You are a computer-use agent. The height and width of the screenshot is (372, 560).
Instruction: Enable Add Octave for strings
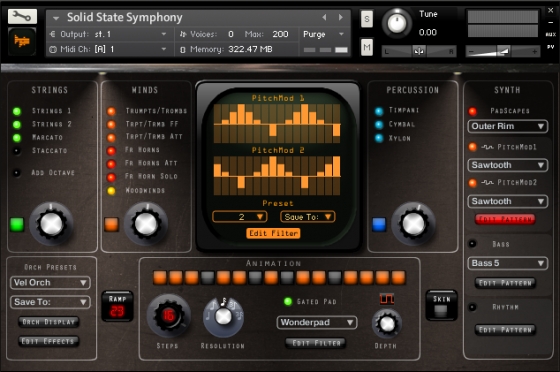pos(17,173)
